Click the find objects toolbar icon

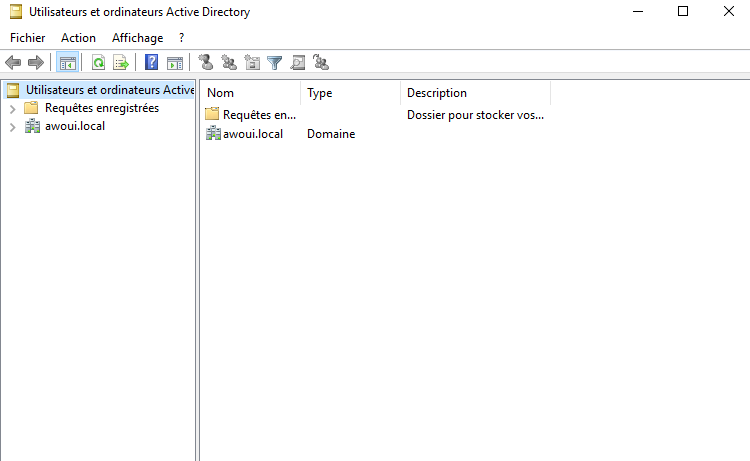298,63
